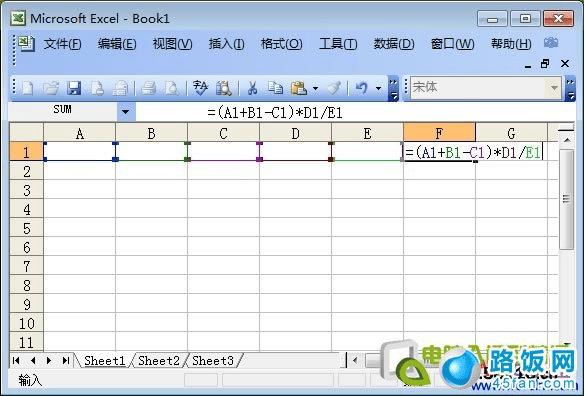This screenshot has width=584, height=396.
Task: Open Print Preview icon
Action: pyautogui.click(x=171, y=88)
